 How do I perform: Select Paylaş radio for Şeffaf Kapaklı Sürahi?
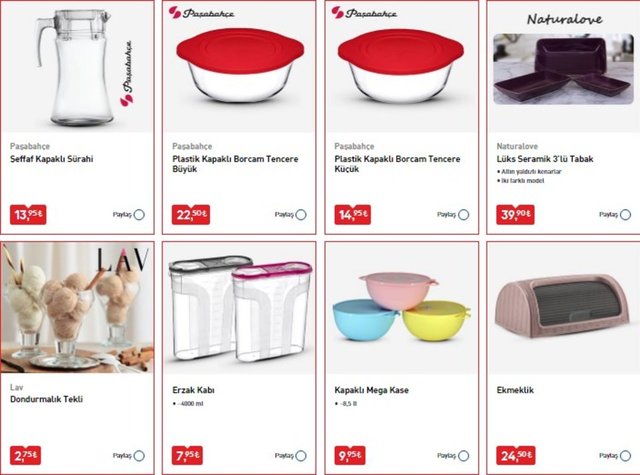(139, 215)
